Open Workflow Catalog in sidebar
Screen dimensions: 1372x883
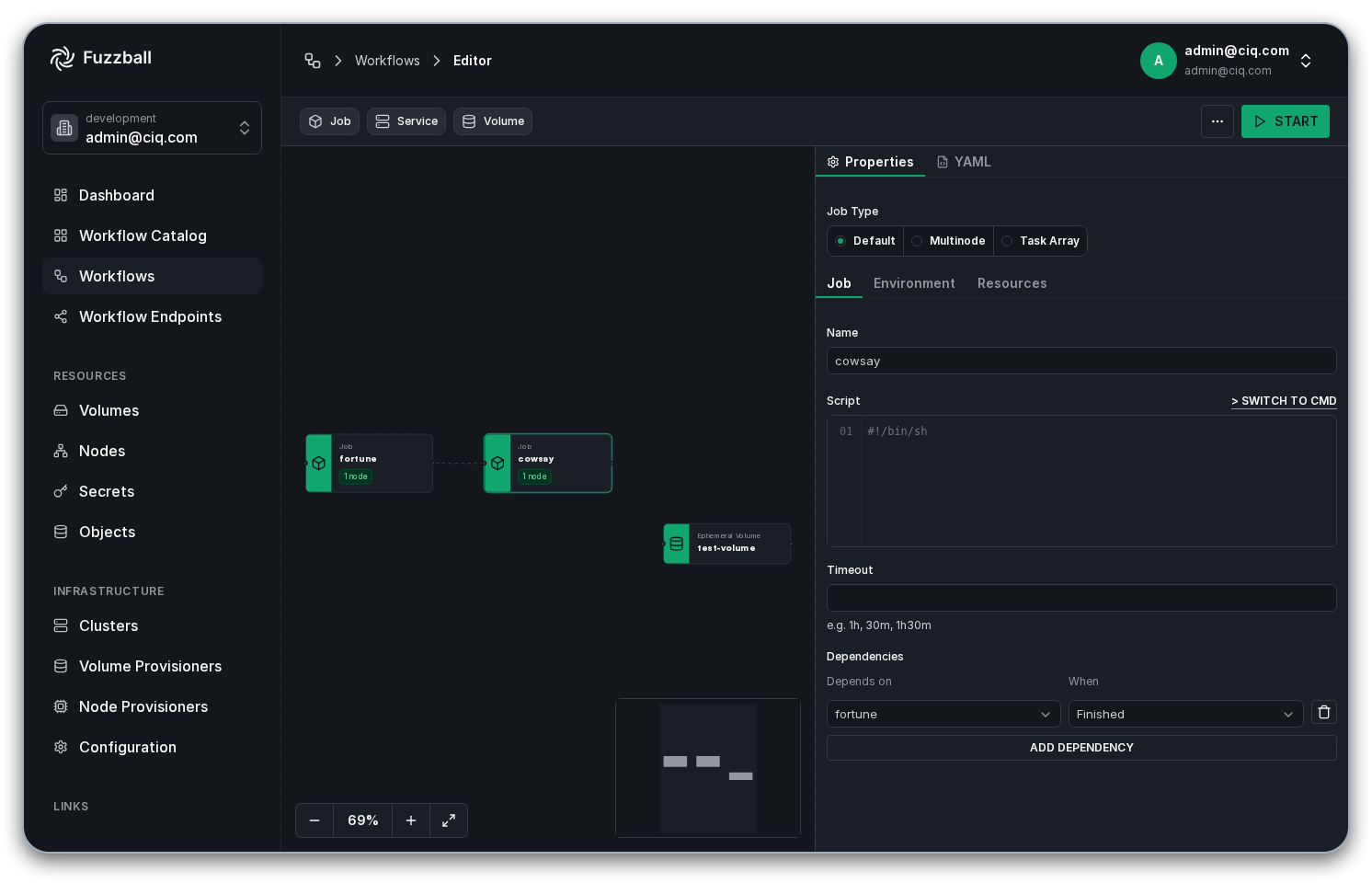[x=152, y=235]
